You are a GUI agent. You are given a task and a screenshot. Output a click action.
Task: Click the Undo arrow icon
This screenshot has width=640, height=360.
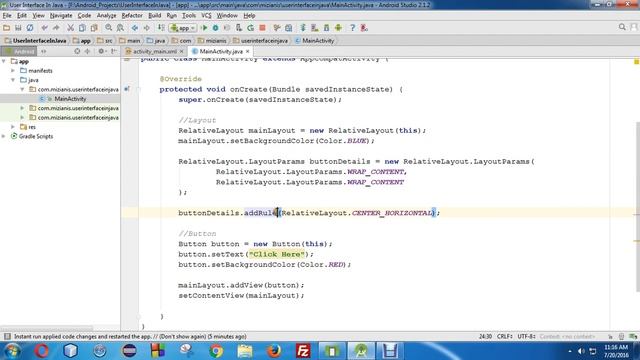44,28
